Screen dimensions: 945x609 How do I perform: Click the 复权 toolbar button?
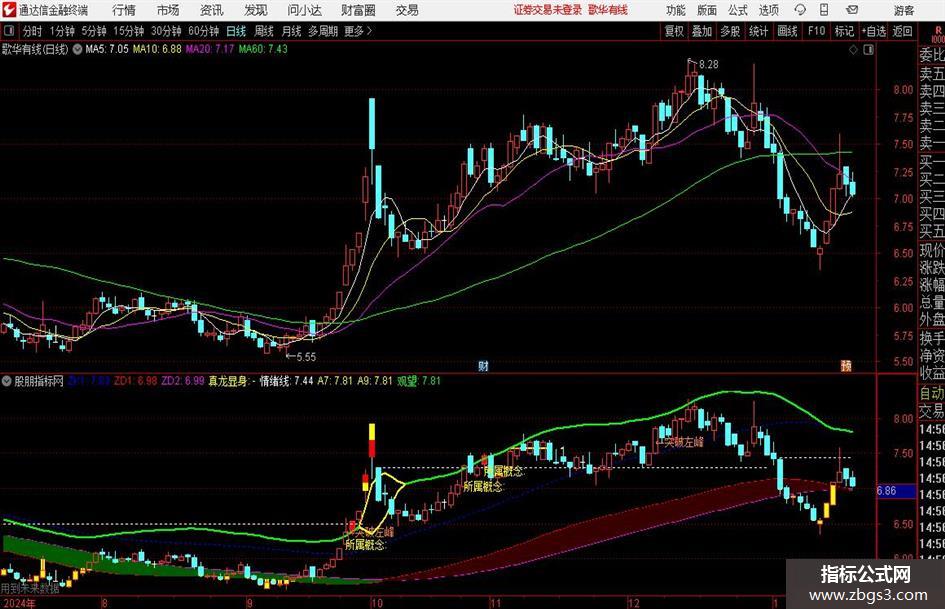pos(674,31)
